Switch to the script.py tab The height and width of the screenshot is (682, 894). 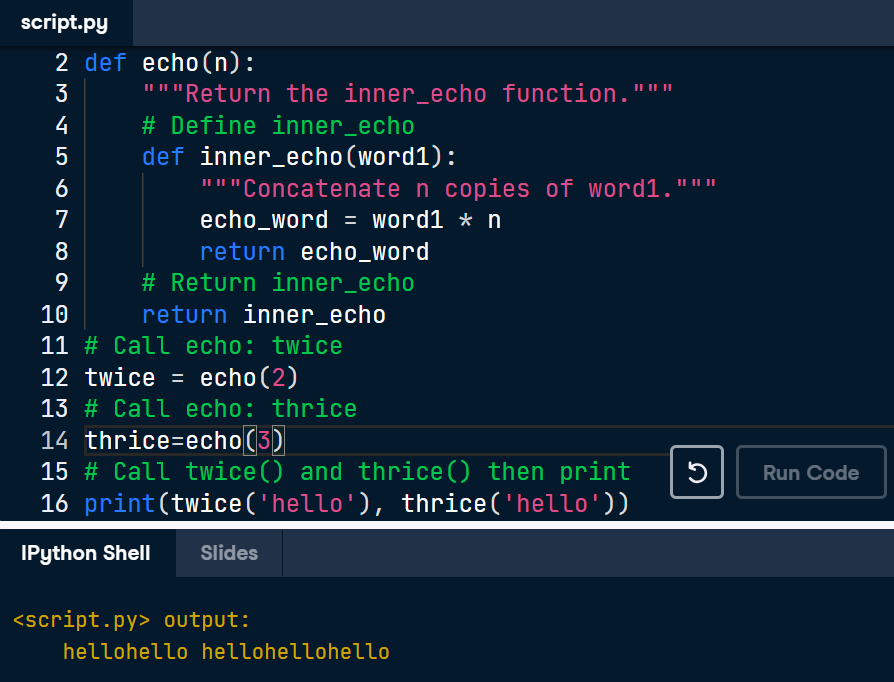pos(64,23)
